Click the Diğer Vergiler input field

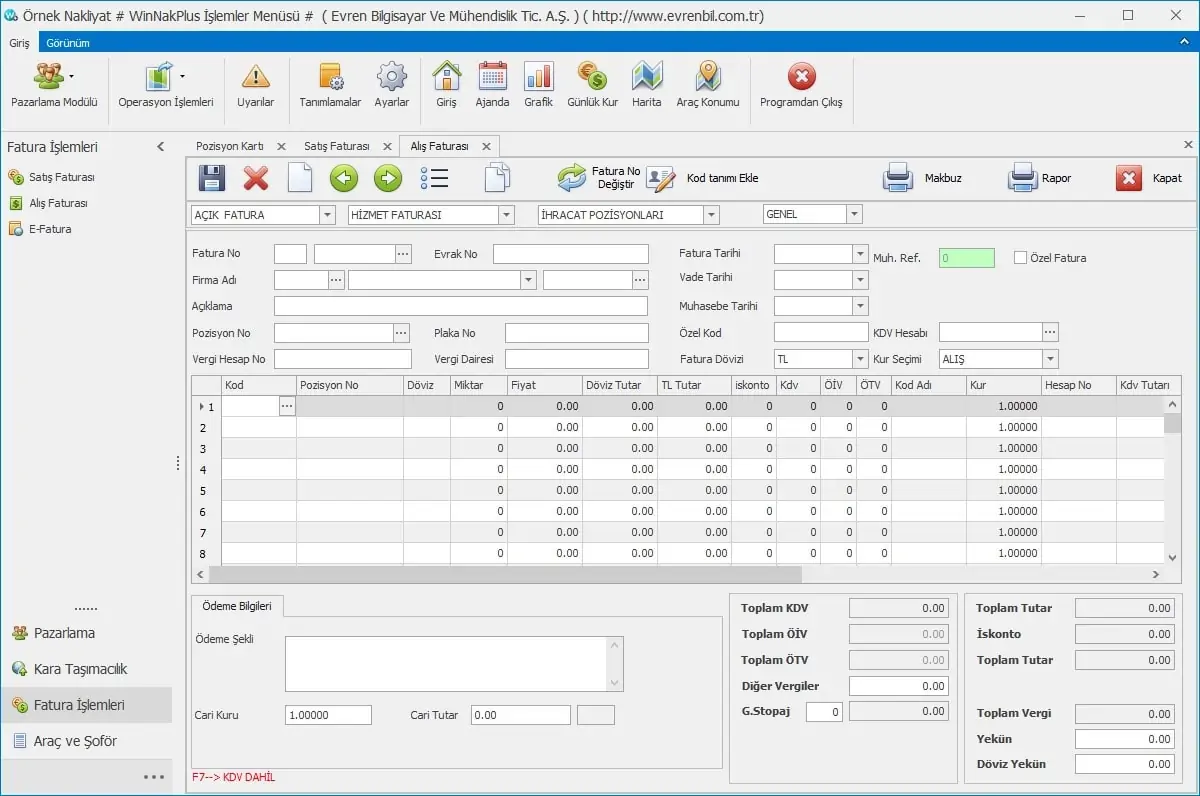[898, 686]
